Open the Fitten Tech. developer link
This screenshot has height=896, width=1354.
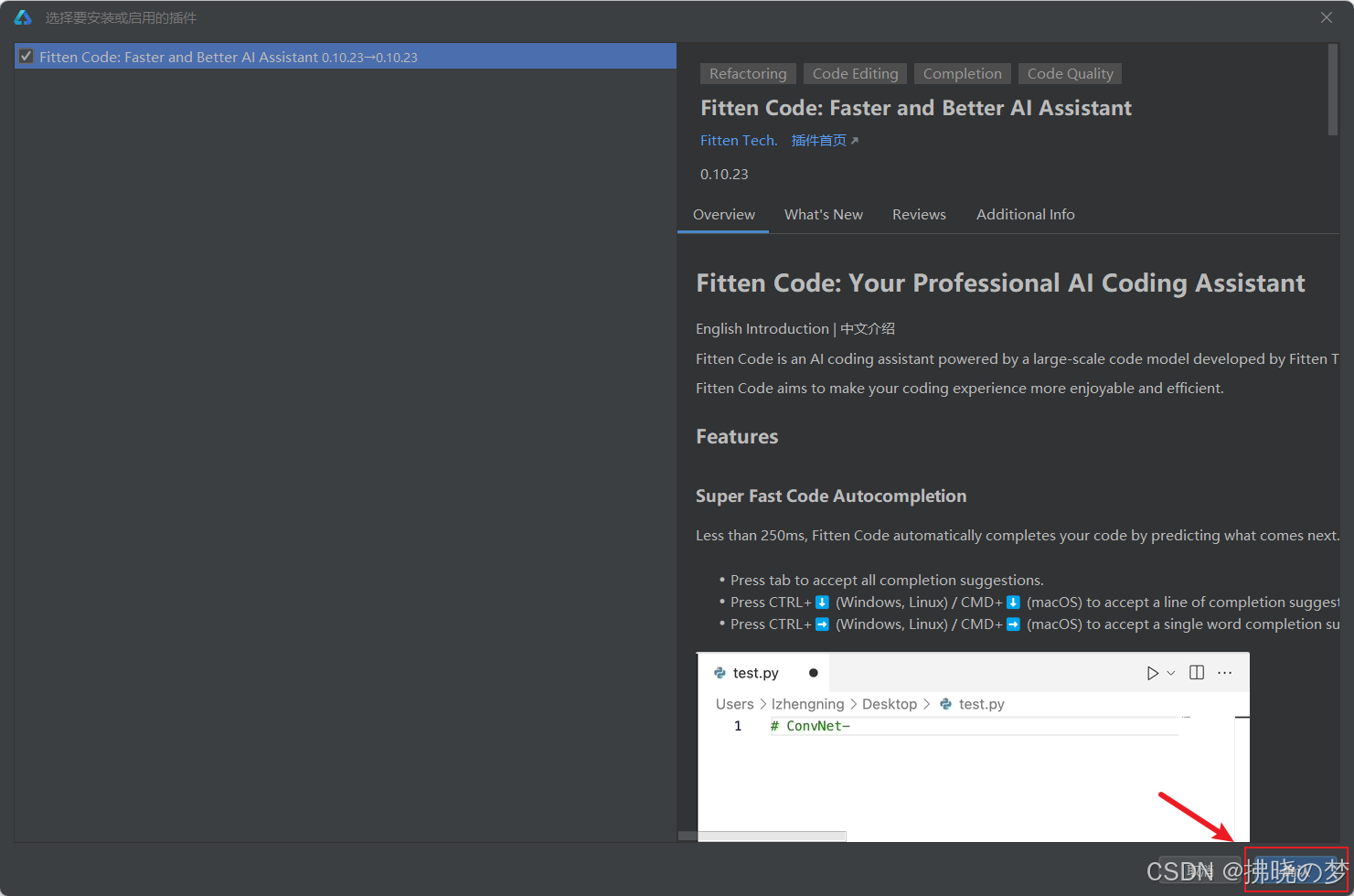click(738, 140)
